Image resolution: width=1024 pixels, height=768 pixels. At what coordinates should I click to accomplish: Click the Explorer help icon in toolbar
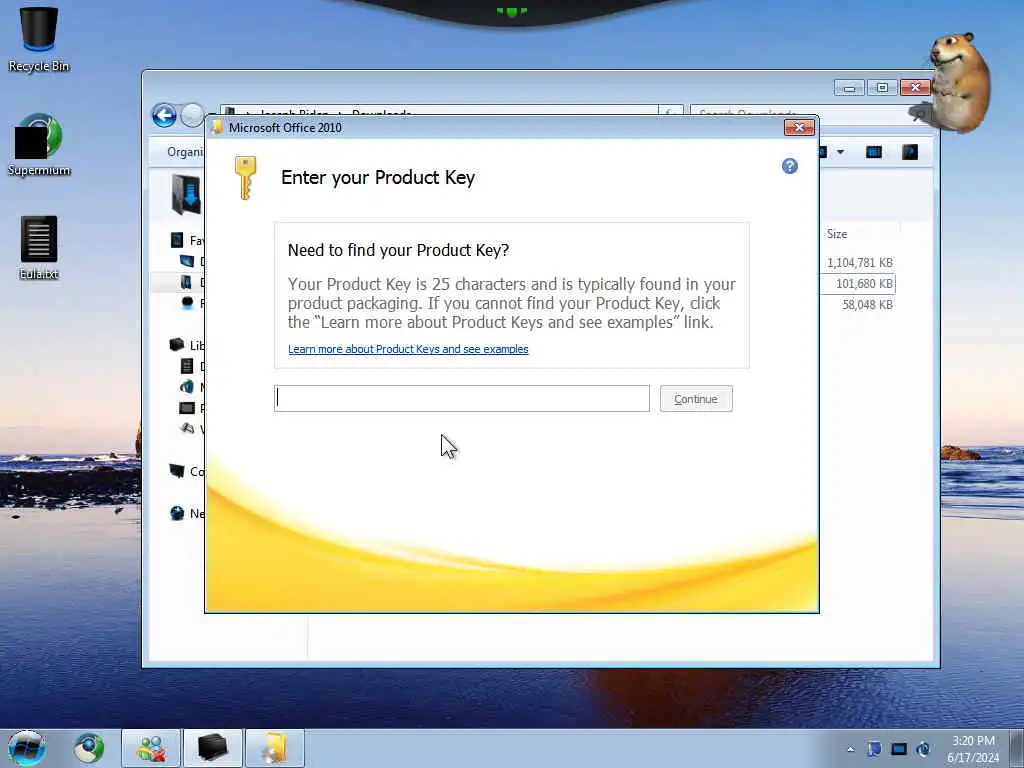pos(910,152)
